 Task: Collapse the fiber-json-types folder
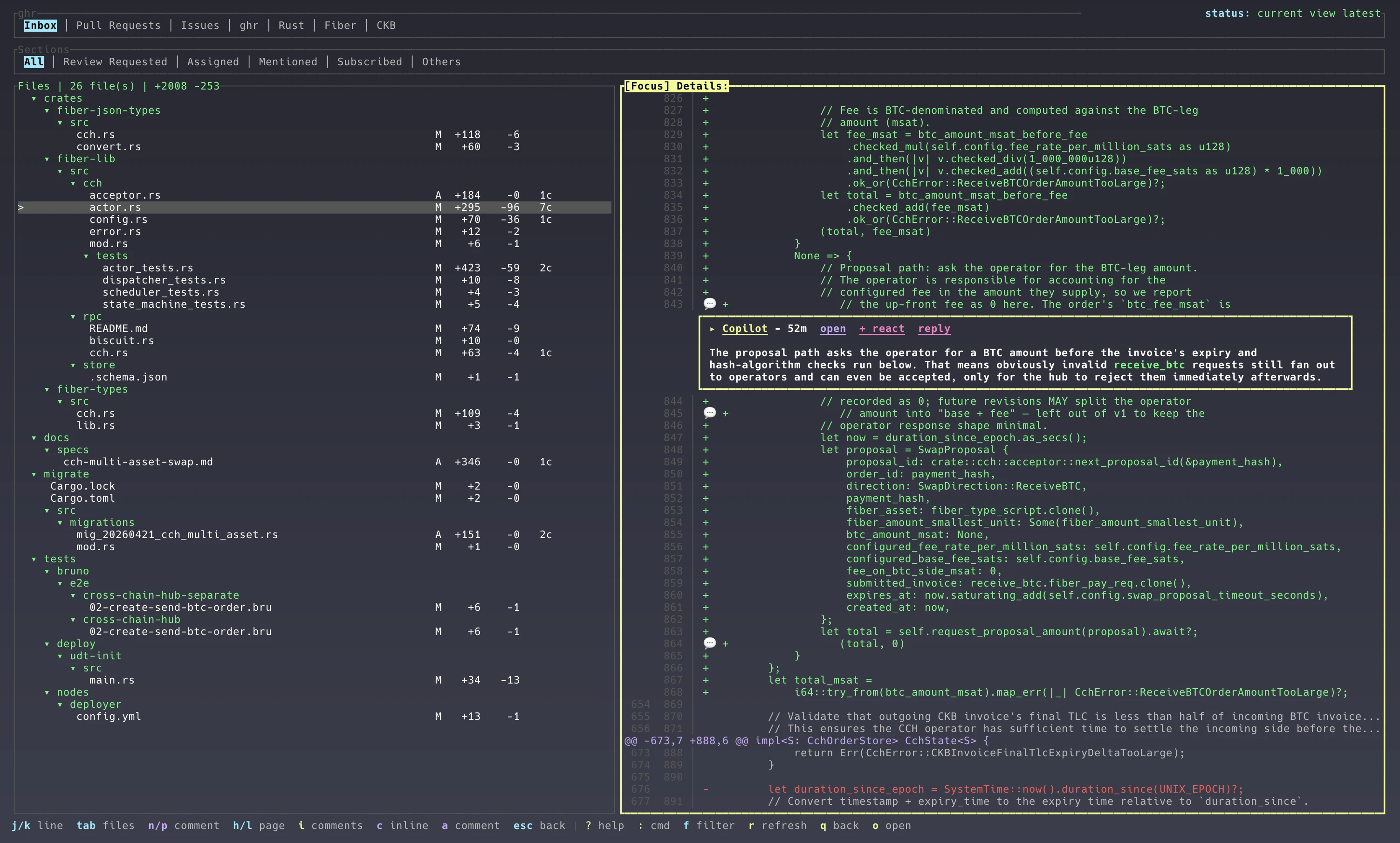click(47, 110)
